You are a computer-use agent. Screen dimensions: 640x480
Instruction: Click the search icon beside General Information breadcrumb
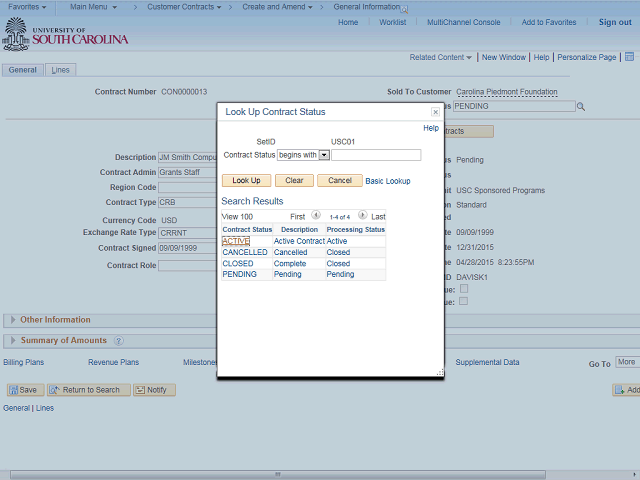(404, 9)
